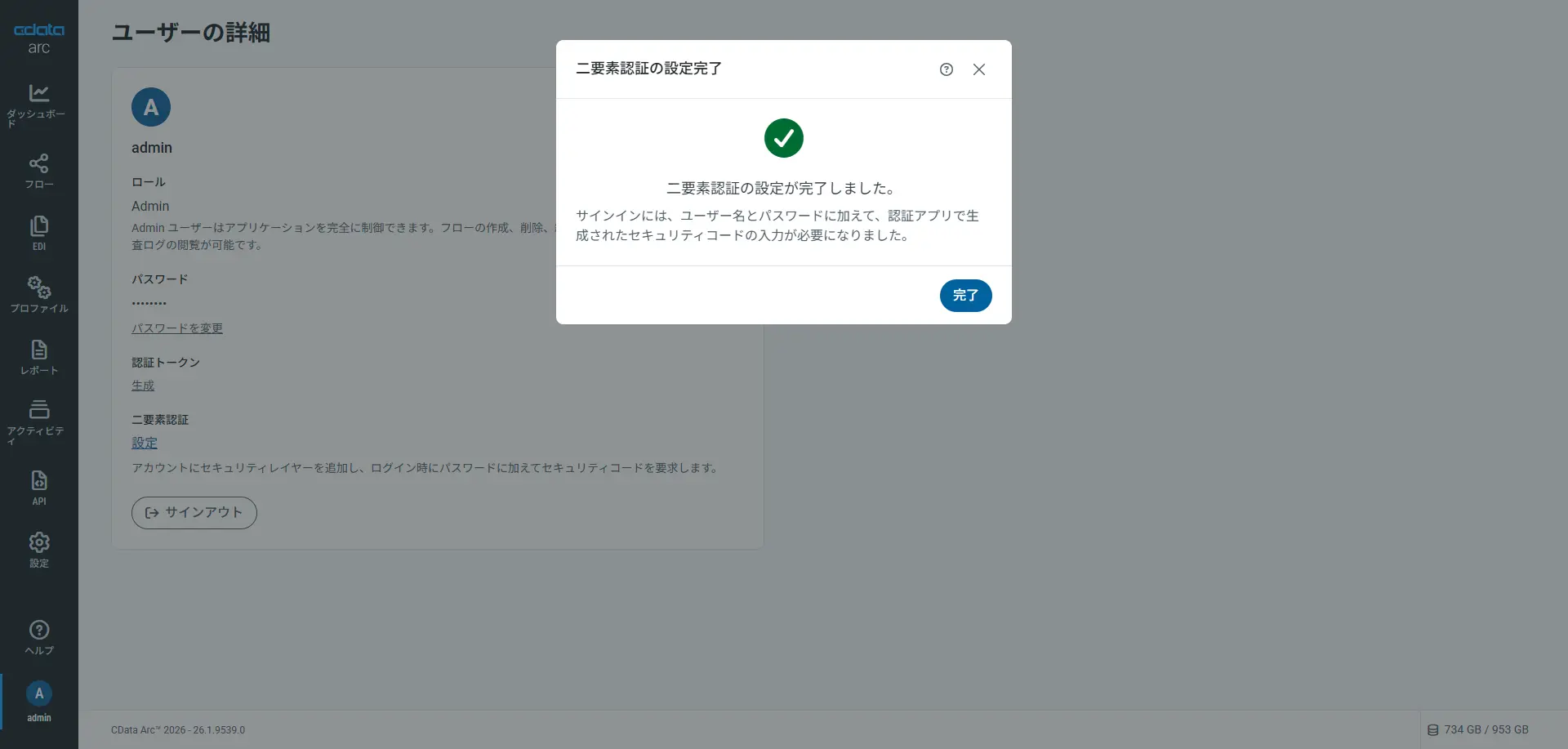
Task: Click the パスワード label on the card
Action: point(160,279)
